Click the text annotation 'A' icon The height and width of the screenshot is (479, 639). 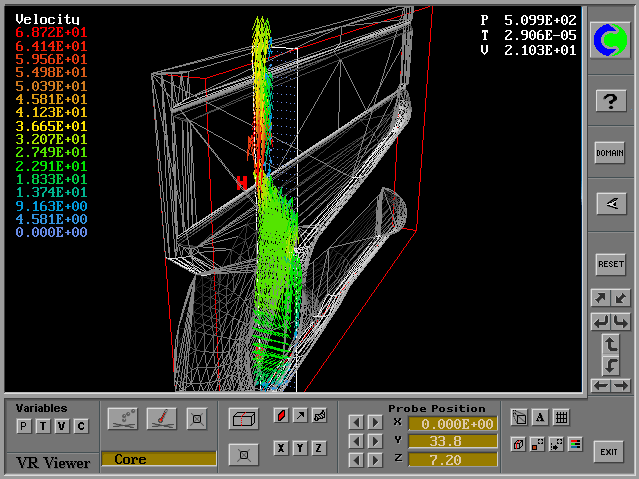coord(540,418)
